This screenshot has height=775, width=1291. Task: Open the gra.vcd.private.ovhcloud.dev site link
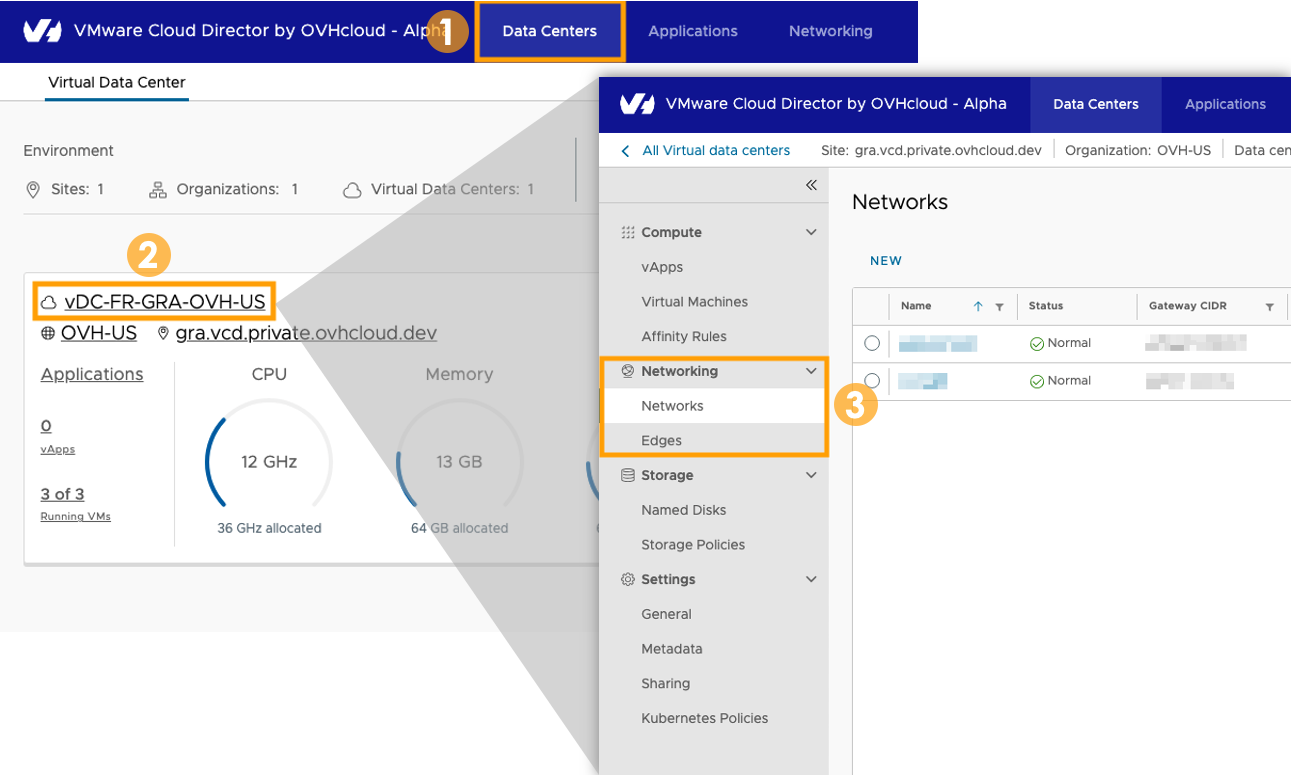click(306, 333)
